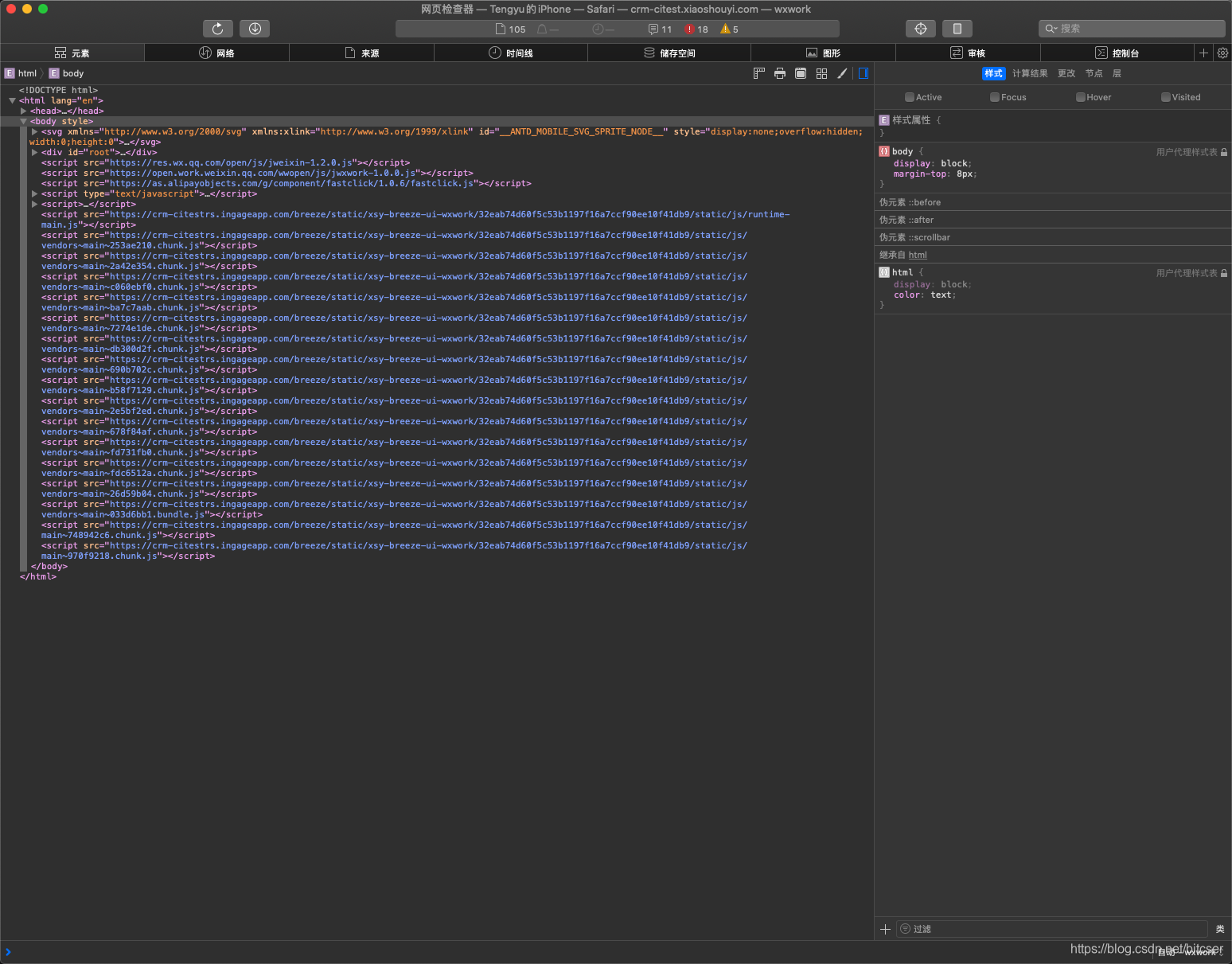The image size is (1232, 964).
Task: Expand the 伪元素 ::before section
Action: [1053, 202]
